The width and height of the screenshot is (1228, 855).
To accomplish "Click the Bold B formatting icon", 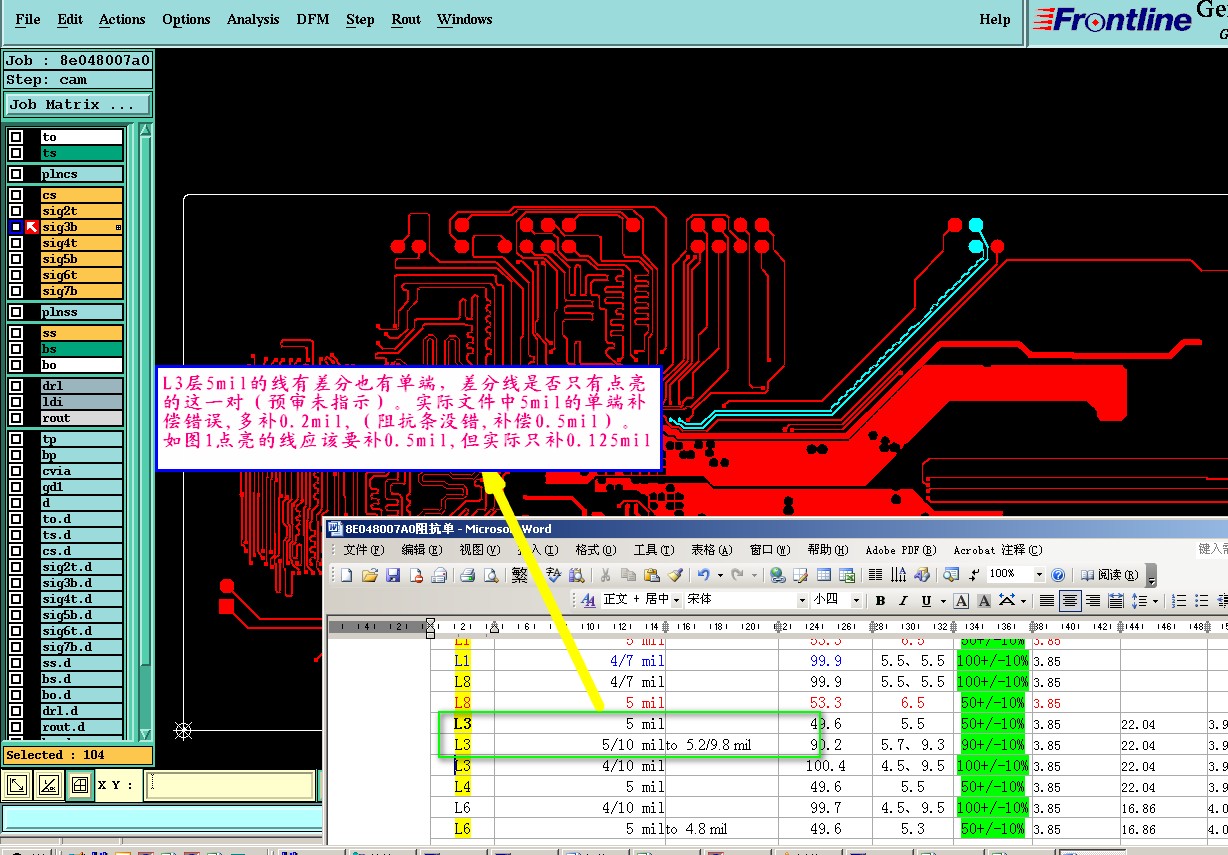I will (x=880, y=601).
